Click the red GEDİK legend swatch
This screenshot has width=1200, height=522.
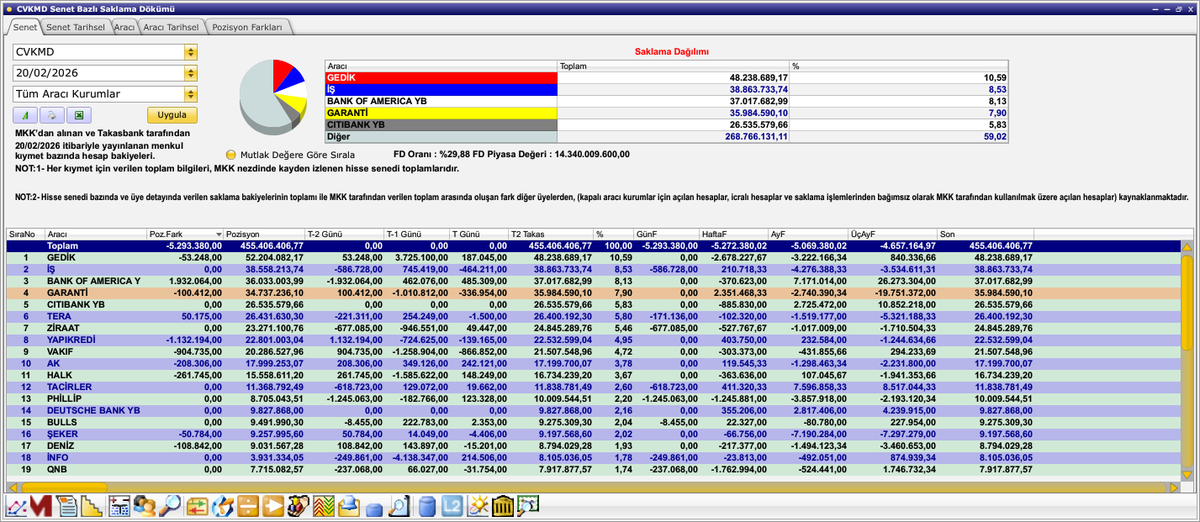pyautogui.click(x=441, y=77)
